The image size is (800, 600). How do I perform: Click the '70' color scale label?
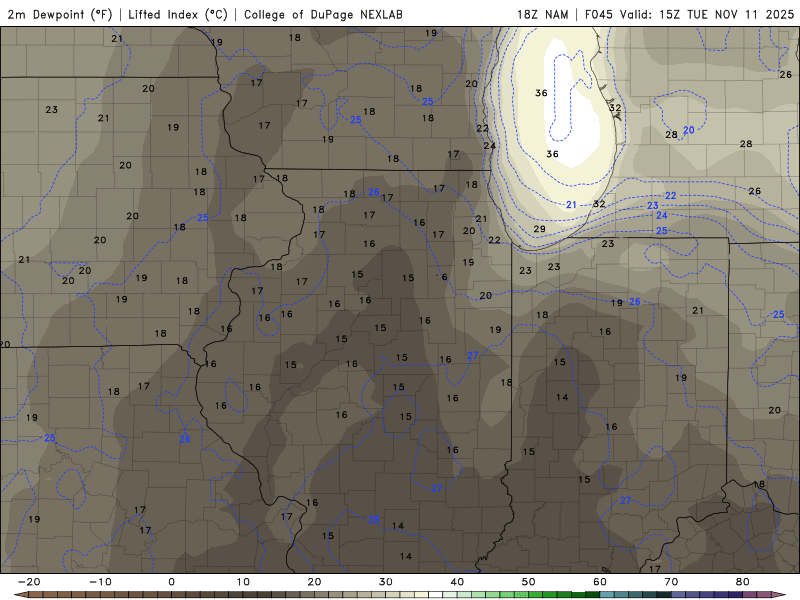click(x=671, y=582)
